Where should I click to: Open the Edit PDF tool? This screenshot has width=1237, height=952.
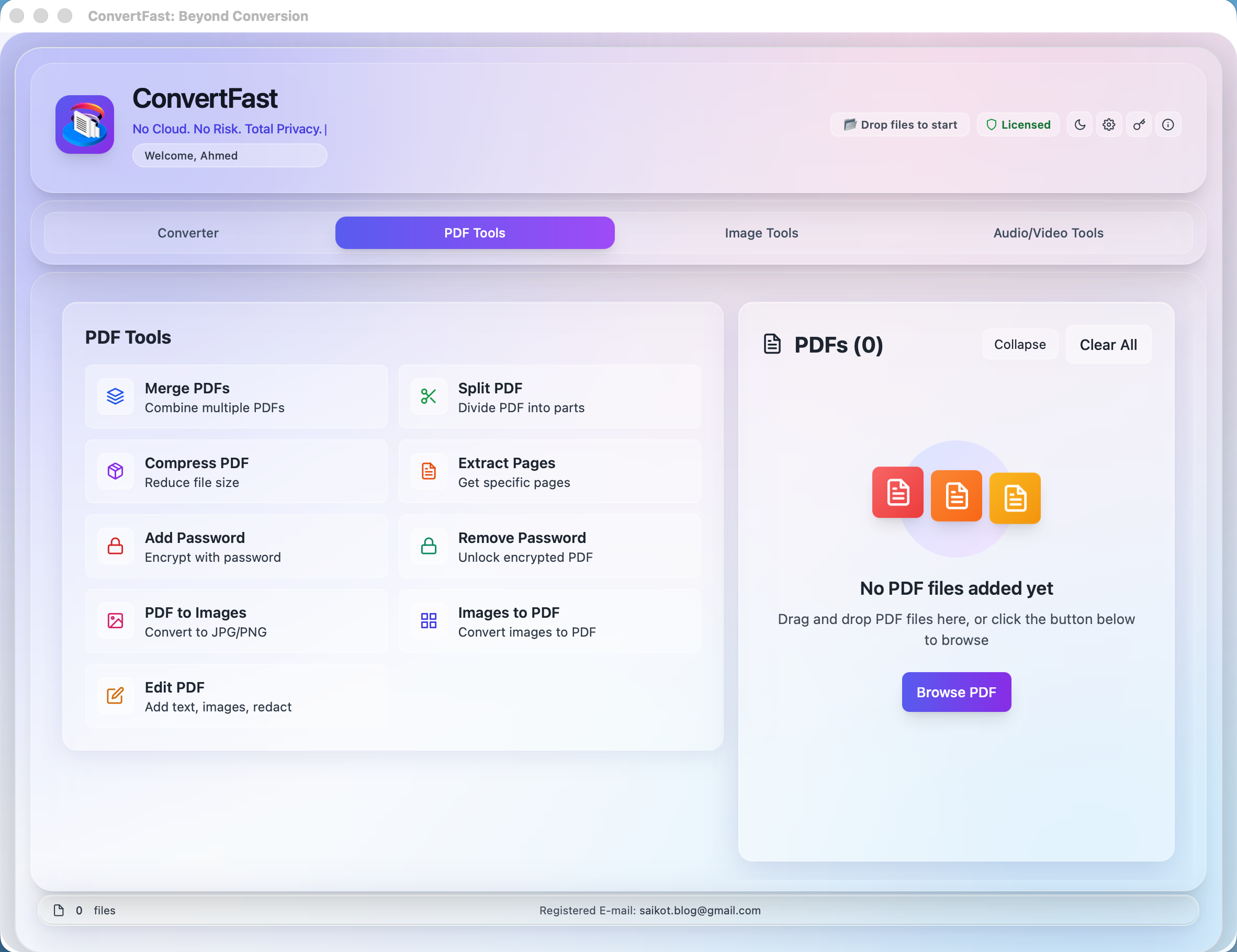[x=236, y=696]
